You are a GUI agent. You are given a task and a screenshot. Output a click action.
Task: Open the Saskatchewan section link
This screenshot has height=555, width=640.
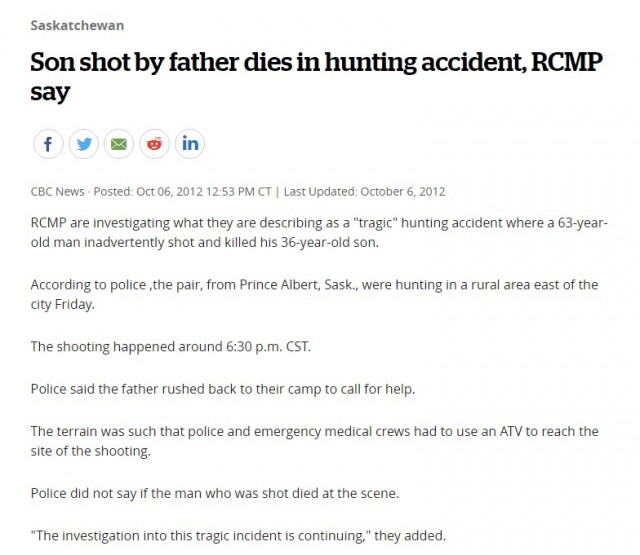coord(77,25)
